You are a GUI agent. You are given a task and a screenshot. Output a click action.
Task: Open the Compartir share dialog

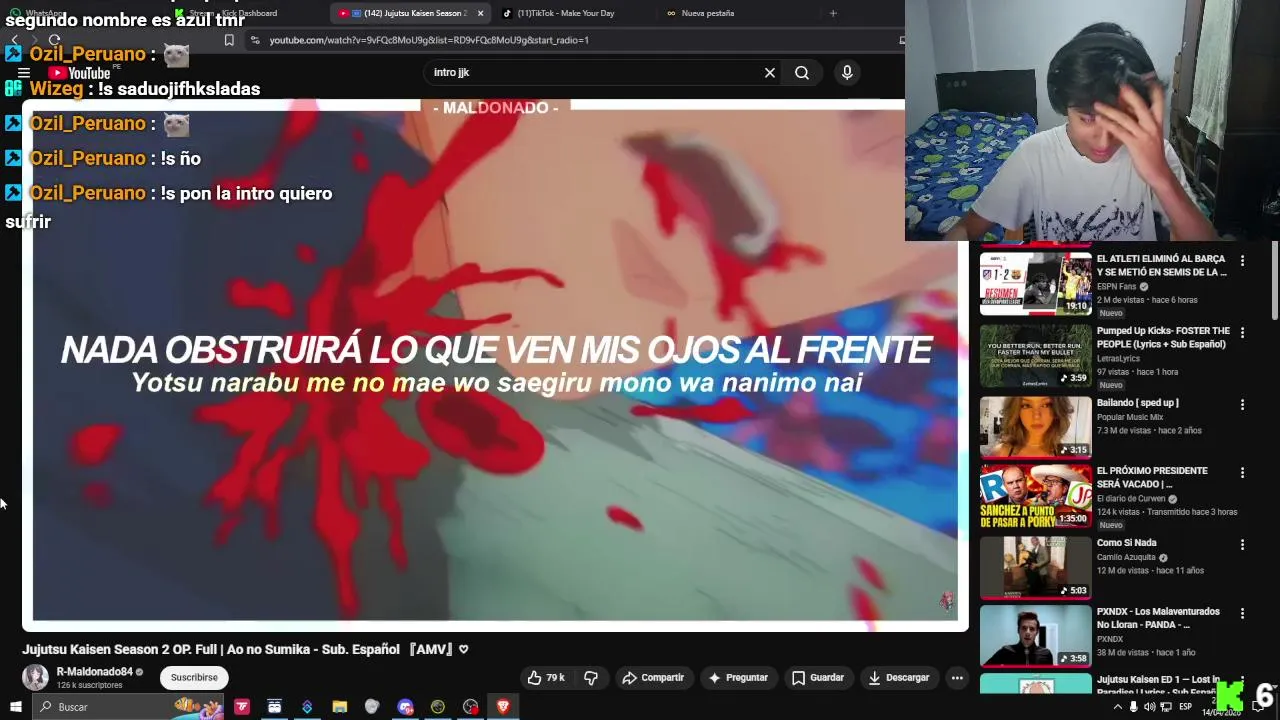pyautogui.click(x=653, y=678)
